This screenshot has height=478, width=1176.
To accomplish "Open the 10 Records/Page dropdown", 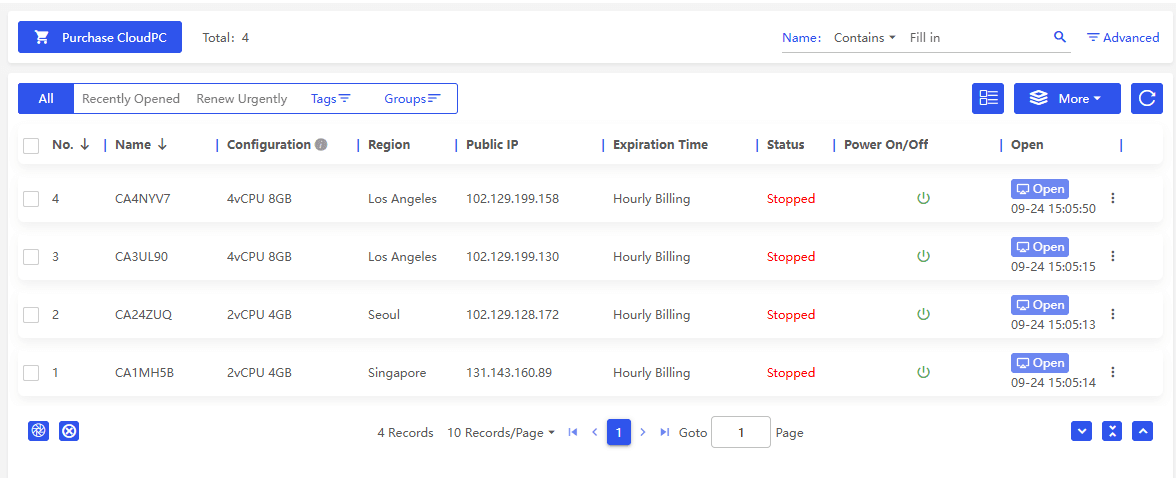I will (x=501, y=433).
